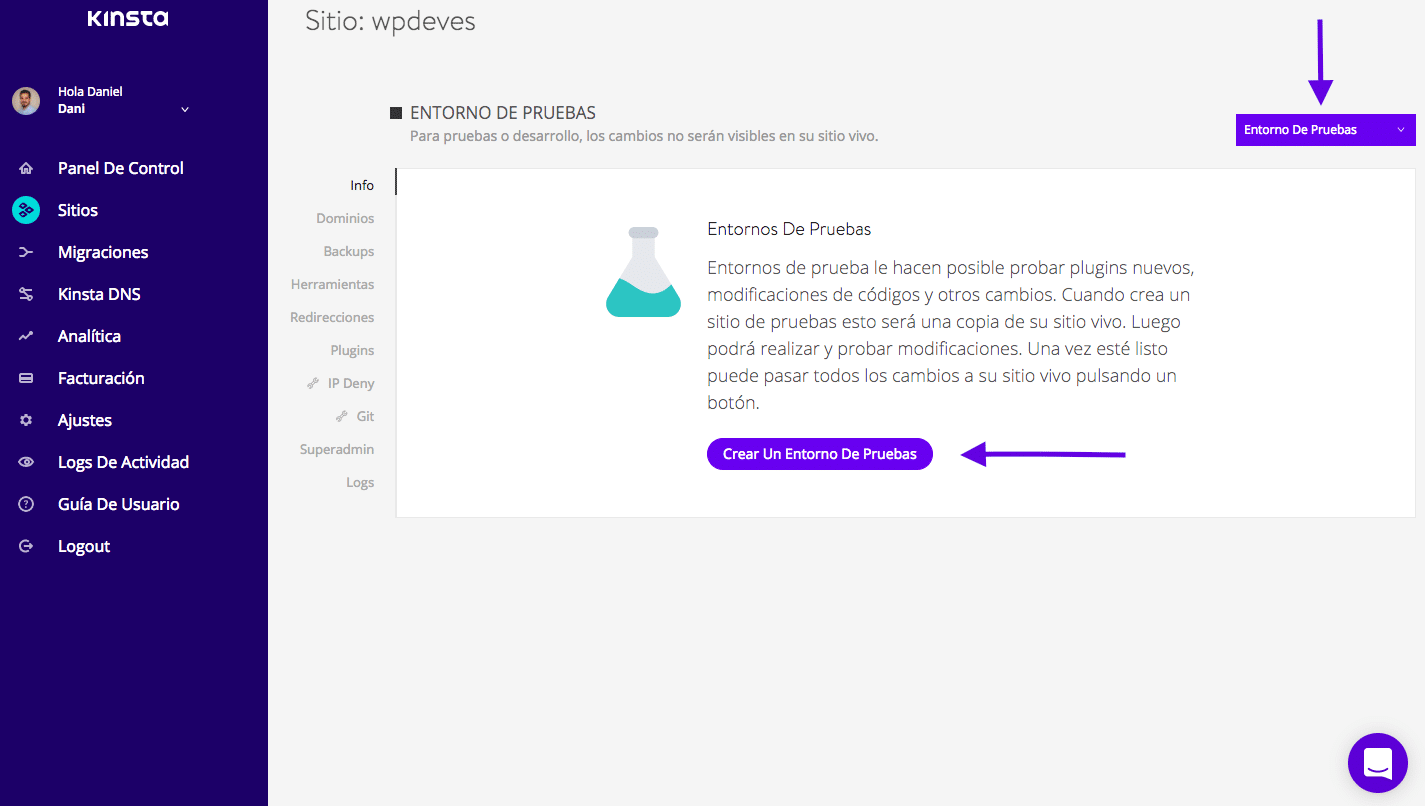The width and height of the screenshot is (1425, 806).
Task: Expand the Hola Daniel account menu
Action: [184, 109]
